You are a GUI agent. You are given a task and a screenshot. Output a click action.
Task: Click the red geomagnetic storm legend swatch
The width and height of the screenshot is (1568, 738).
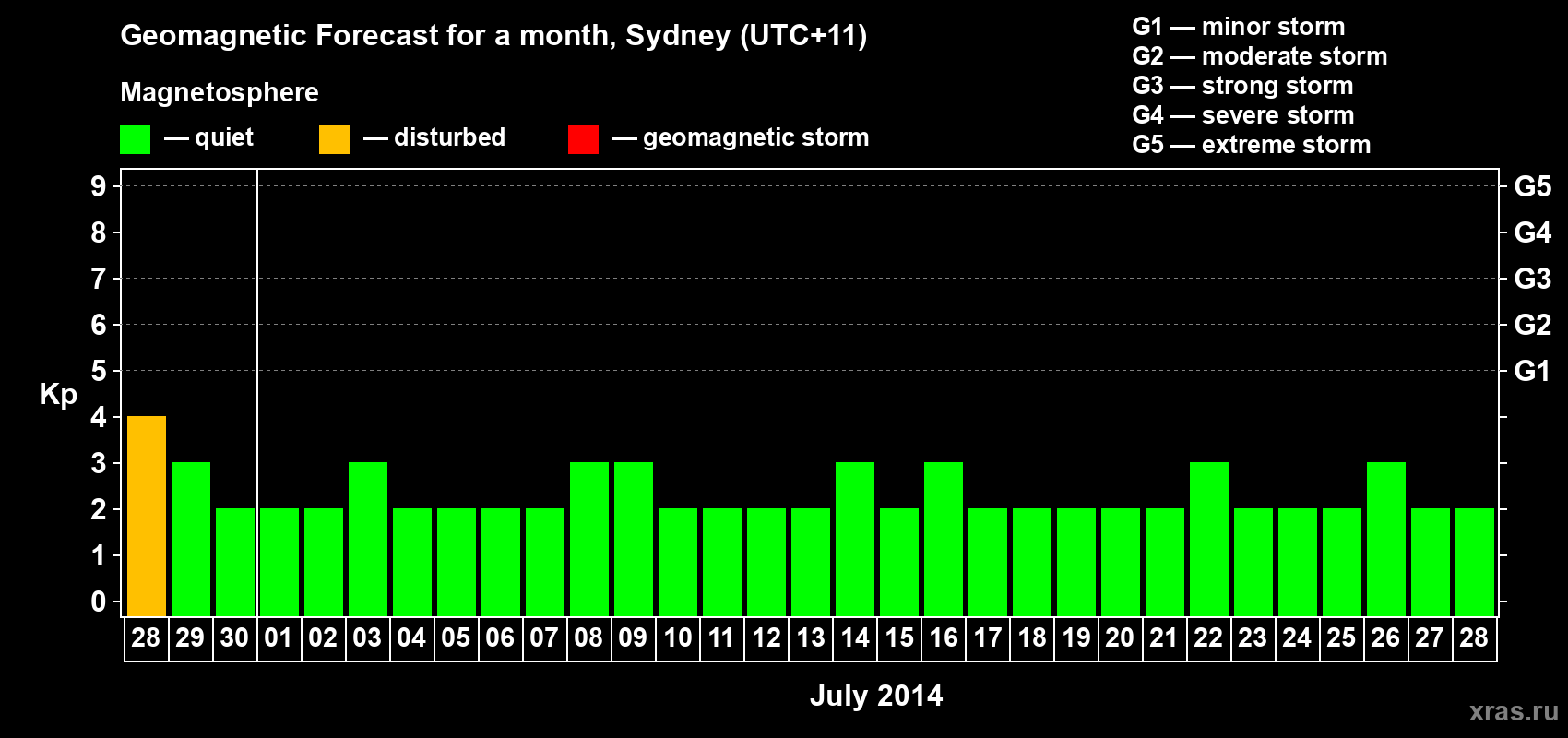click(583, 139)
